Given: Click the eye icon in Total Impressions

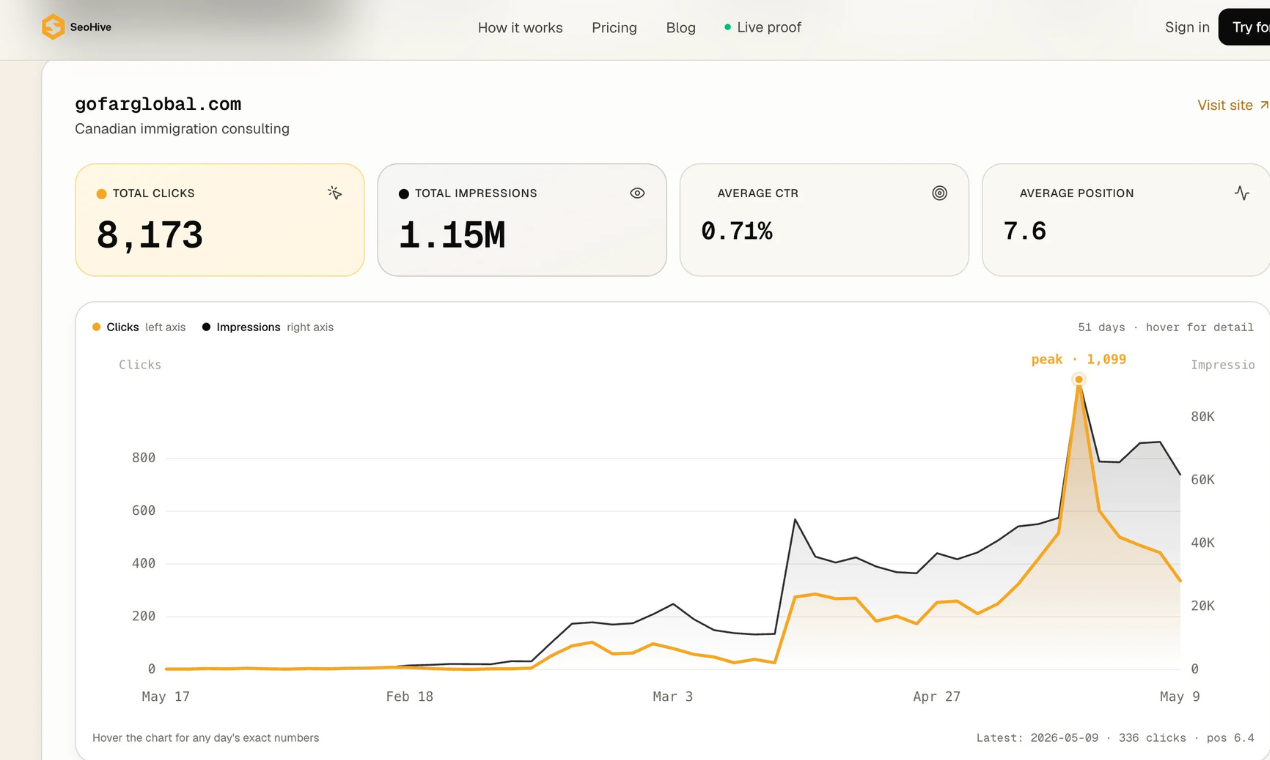Looking at the screenshot, I should tap(637, 193).
